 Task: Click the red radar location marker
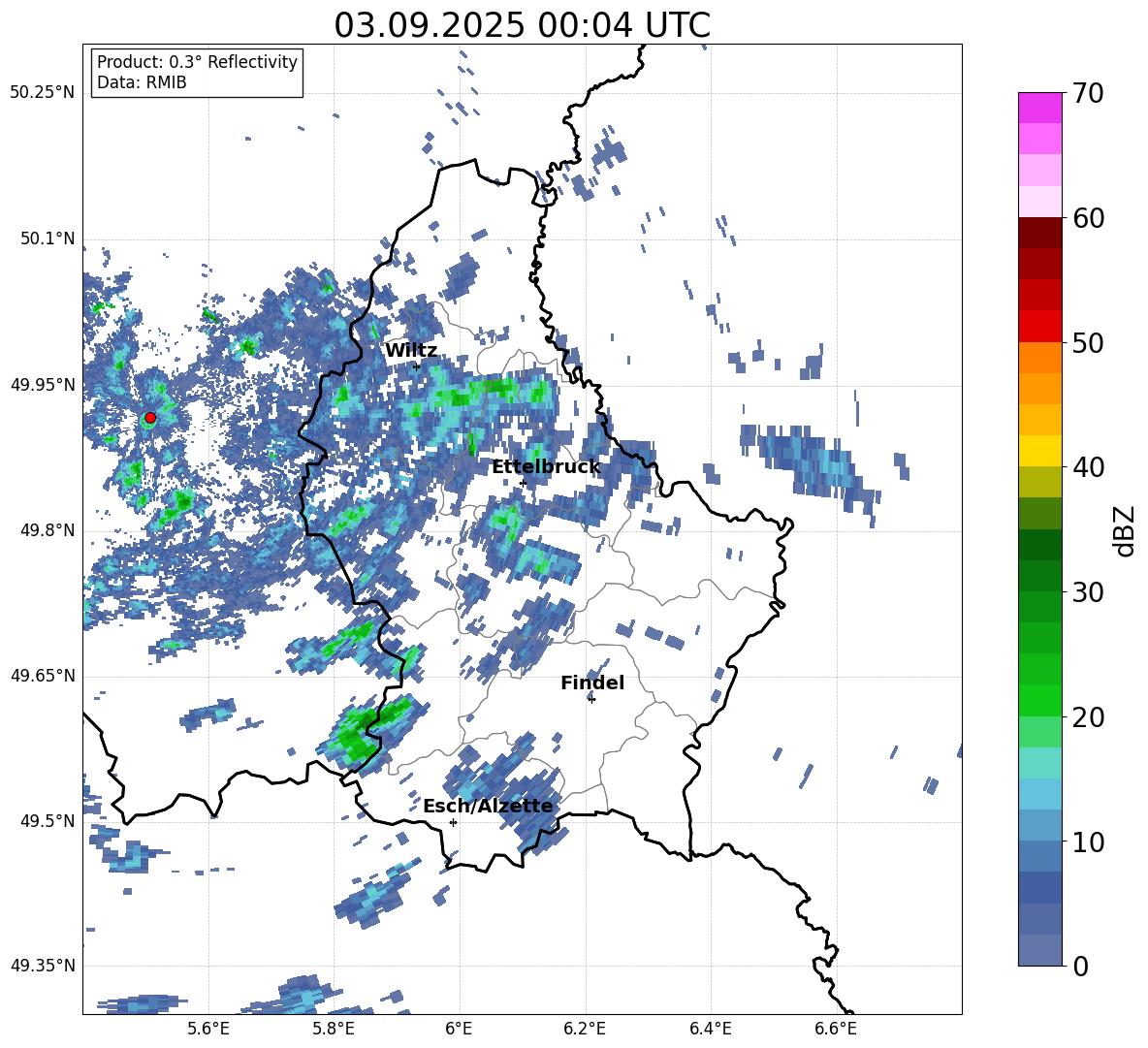click(x=150, y=418)
